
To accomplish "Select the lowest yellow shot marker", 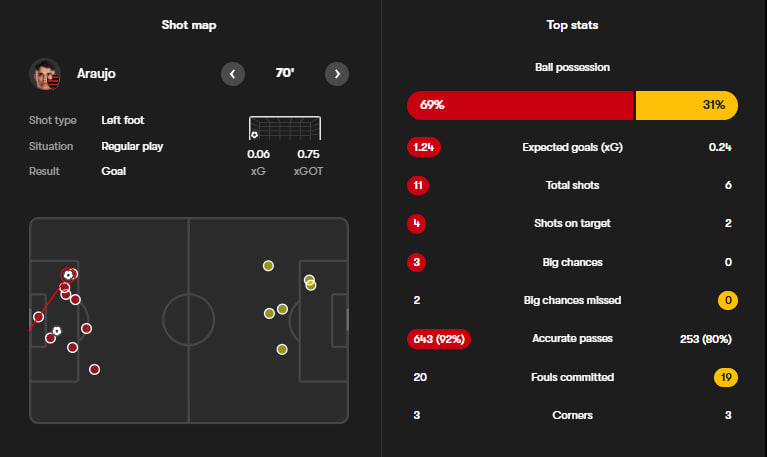I will click(282, 349).
